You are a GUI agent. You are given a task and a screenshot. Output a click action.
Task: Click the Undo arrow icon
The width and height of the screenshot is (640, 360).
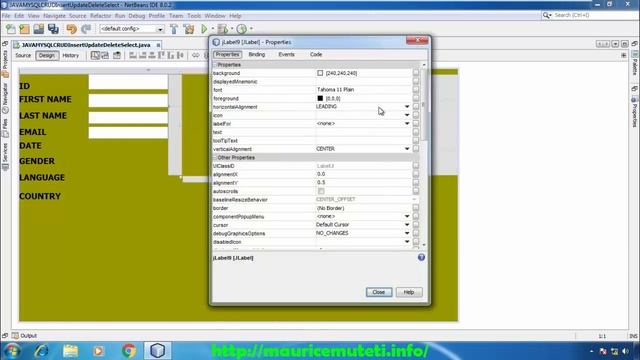pyautogui.click(x=71, y=29)
